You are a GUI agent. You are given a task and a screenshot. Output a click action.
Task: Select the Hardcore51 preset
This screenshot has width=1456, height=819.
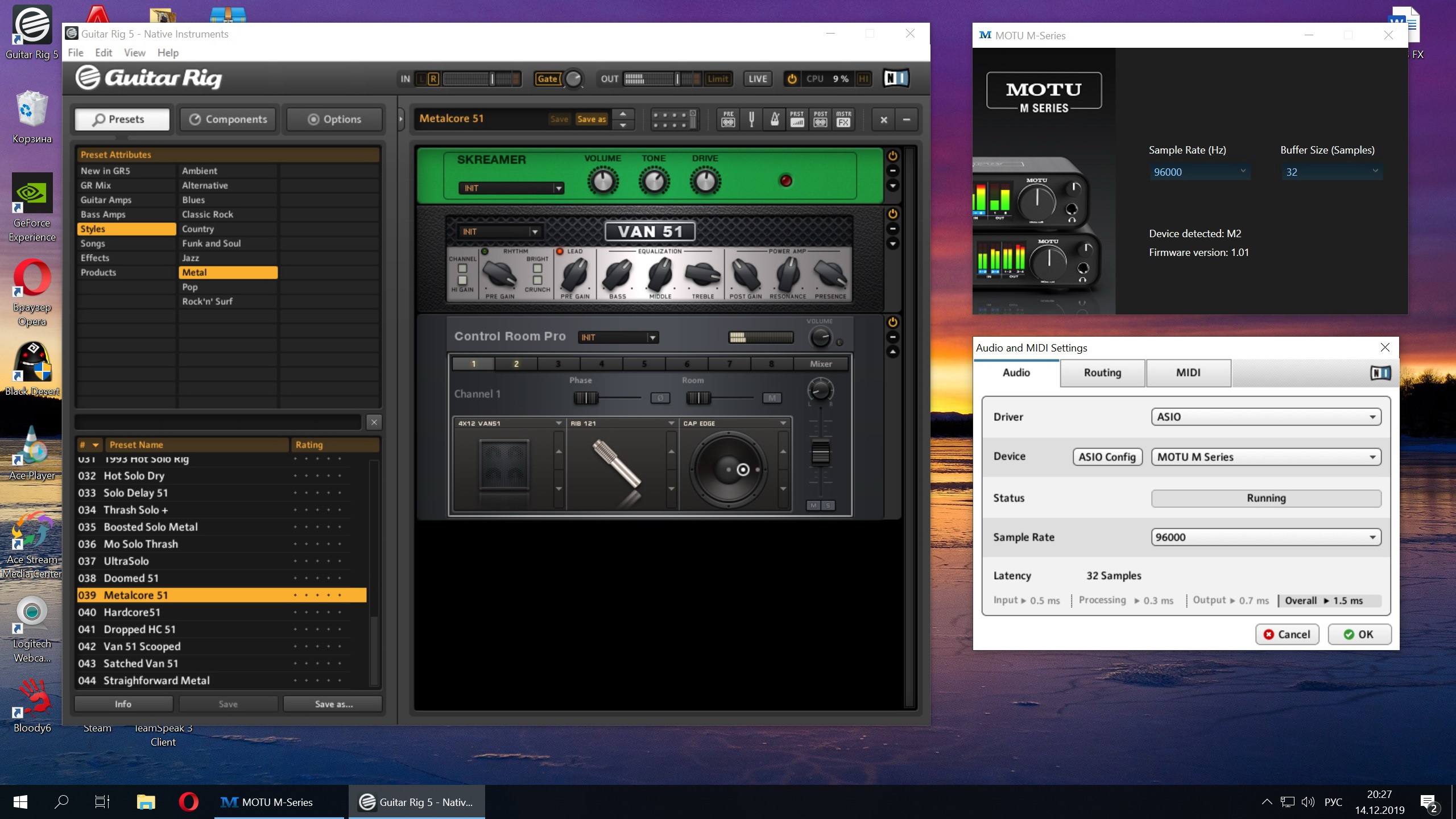[132, 612]
